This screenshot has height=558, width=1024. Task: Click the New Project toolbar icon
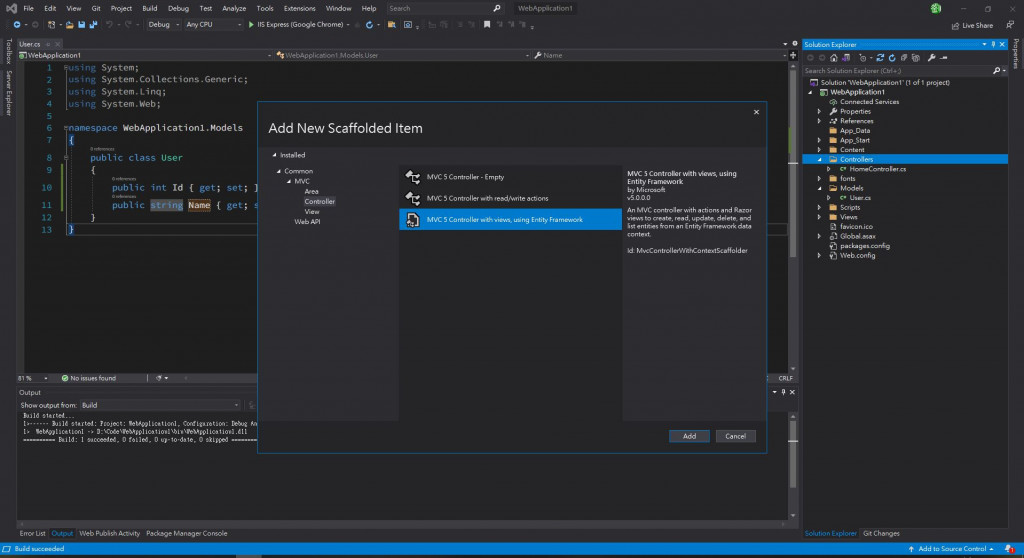[x=52, y=25]
